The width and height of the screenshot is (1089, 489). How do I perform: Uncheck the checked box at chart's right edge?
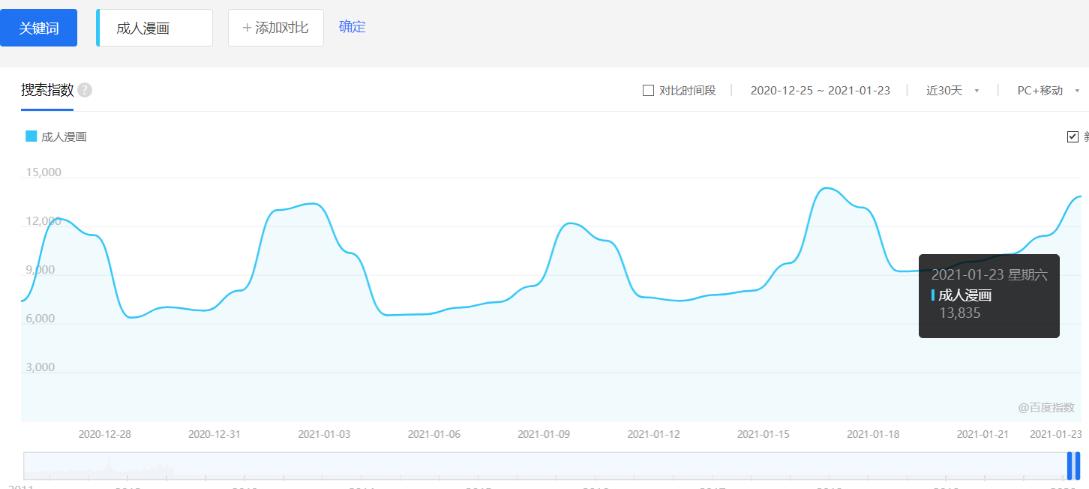pyautogui.click(x=1073, y=136)
